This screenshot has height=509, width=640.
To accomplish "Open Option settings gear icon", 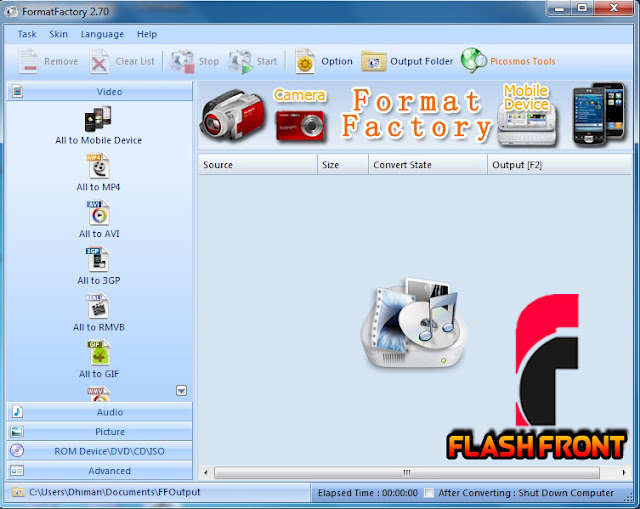I will pyautogui.click(x=305, y=62).
